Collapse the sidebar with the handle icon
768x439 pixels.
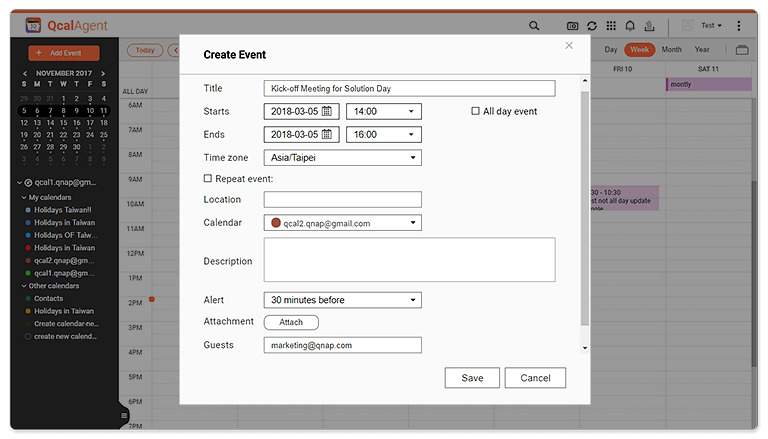(x=124, y=415)
